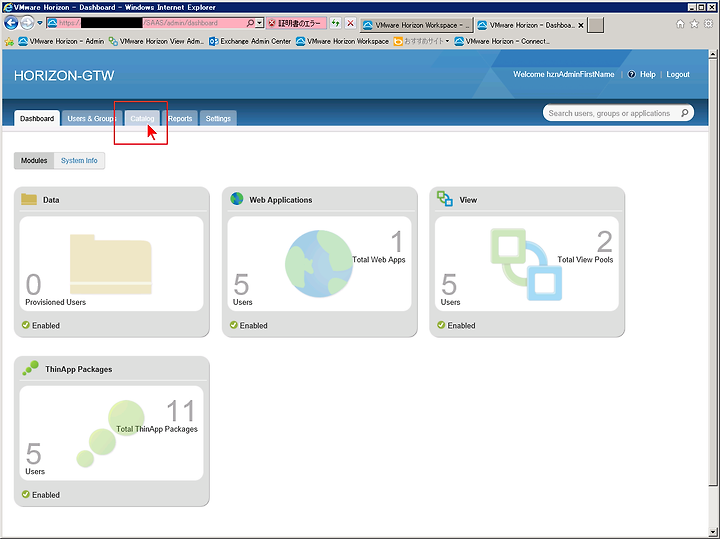720x539 pixels.
Task: Click the HORIZON-GTW header title
Action: [64, 75]
